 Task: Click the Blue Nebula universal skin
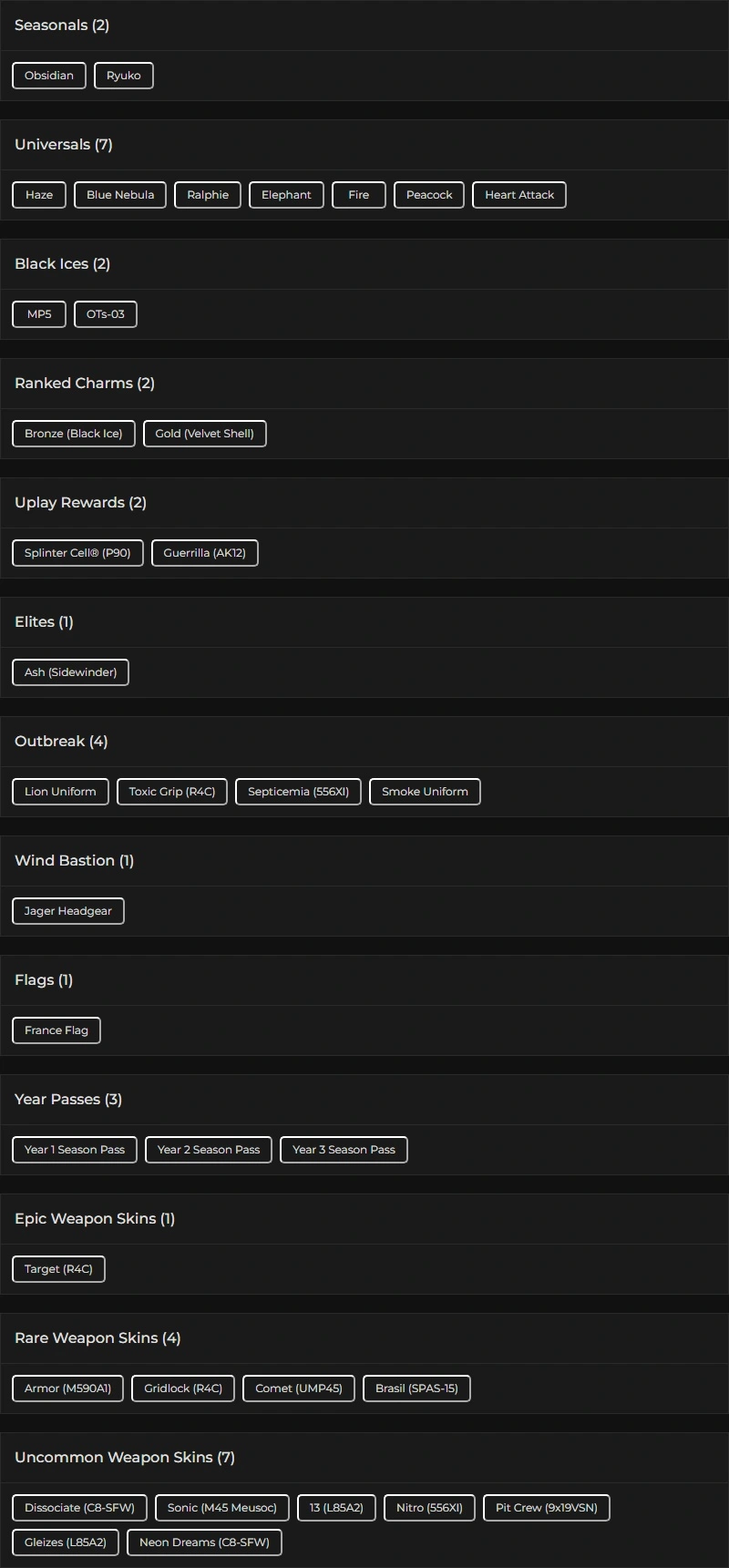click(x=120, y=195)
